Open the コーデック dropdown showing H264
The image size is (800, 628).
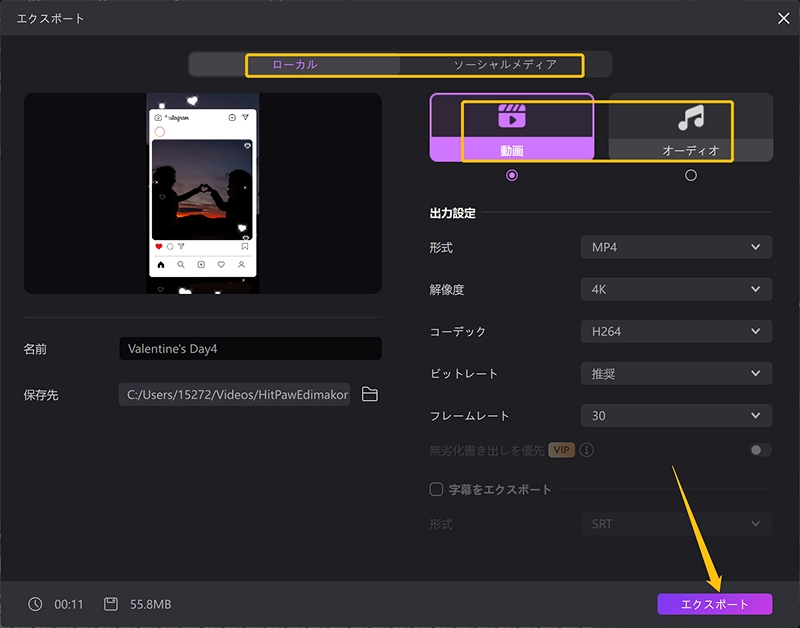point(676,331)
